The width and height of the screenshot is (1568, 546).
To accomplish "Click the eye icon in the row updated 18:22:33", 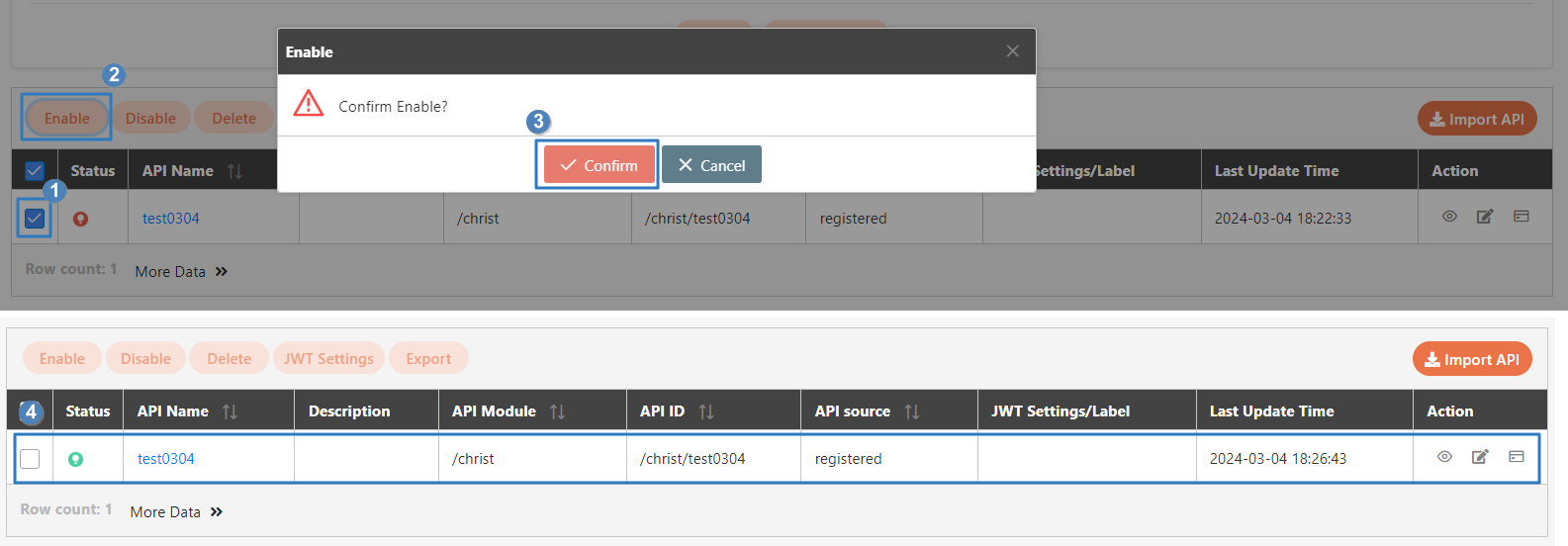I will pos(1449,217).
